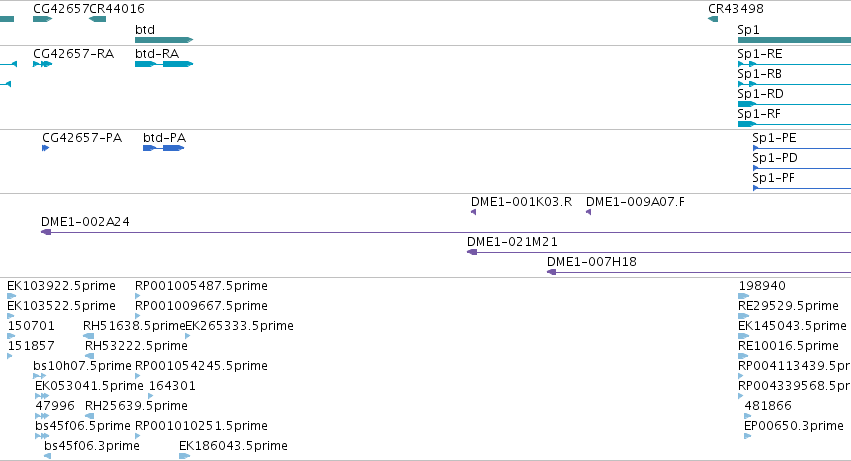Select the DME1-009A07.F clone marker
Image resolution: width=851 pixels, height=461 pixels.
pyautogui.click(x=589, y=212)
